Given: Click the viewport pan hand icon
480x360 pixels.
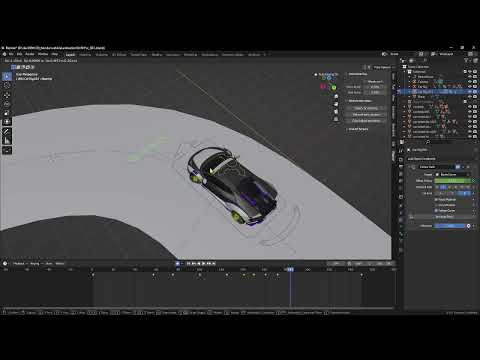Looking at the screenshot, I should click(336, 104).
